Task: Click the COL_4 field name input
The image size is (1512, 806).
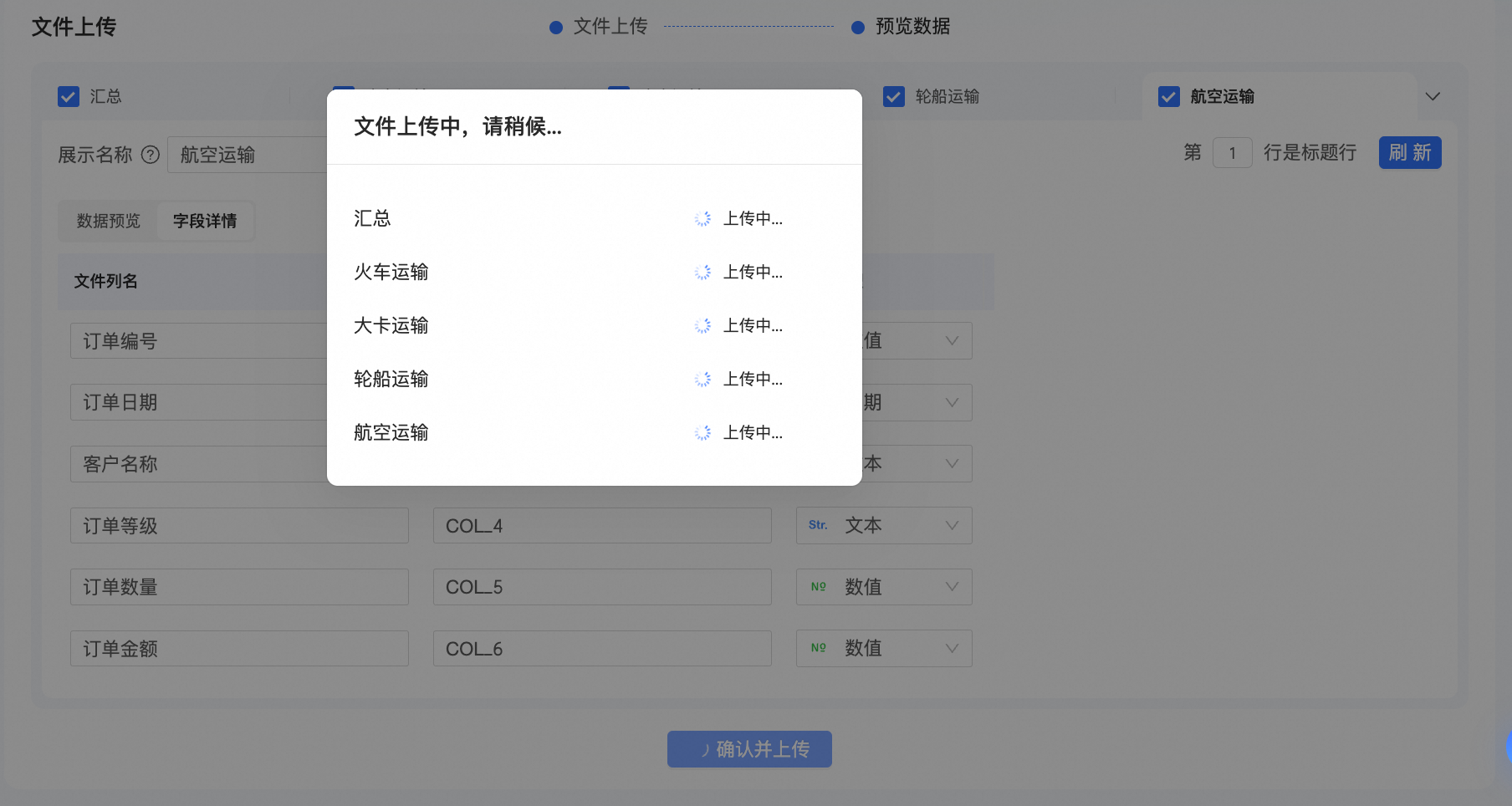Action: 602,526
